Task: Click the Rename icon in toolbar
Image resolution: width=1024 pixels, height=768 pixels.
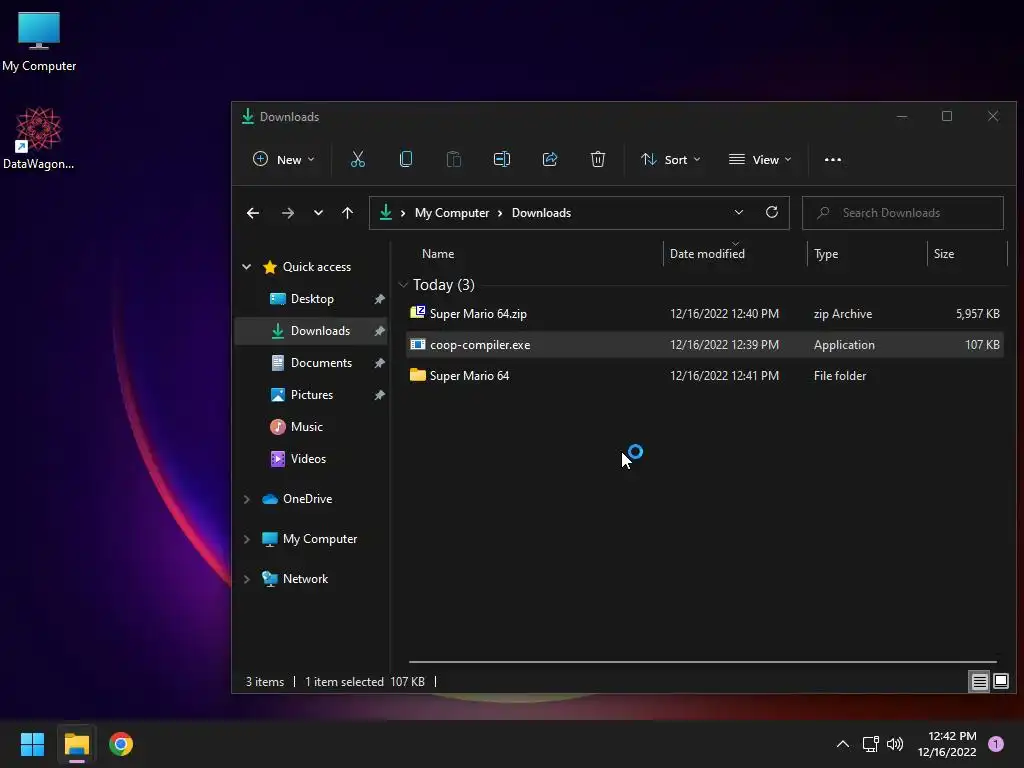Action: [502, 159]
